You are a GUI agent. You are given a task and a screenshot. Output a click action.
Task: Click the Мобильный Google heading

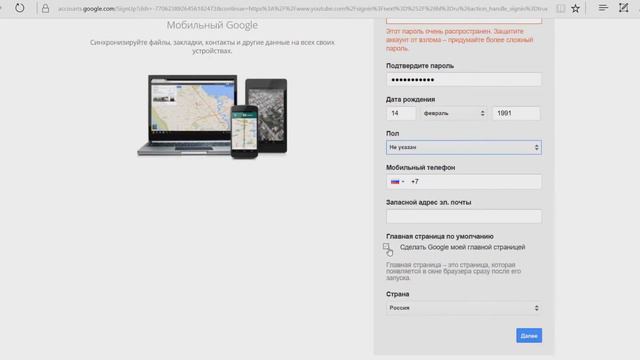pyautogui.click(x=212, y=25)
